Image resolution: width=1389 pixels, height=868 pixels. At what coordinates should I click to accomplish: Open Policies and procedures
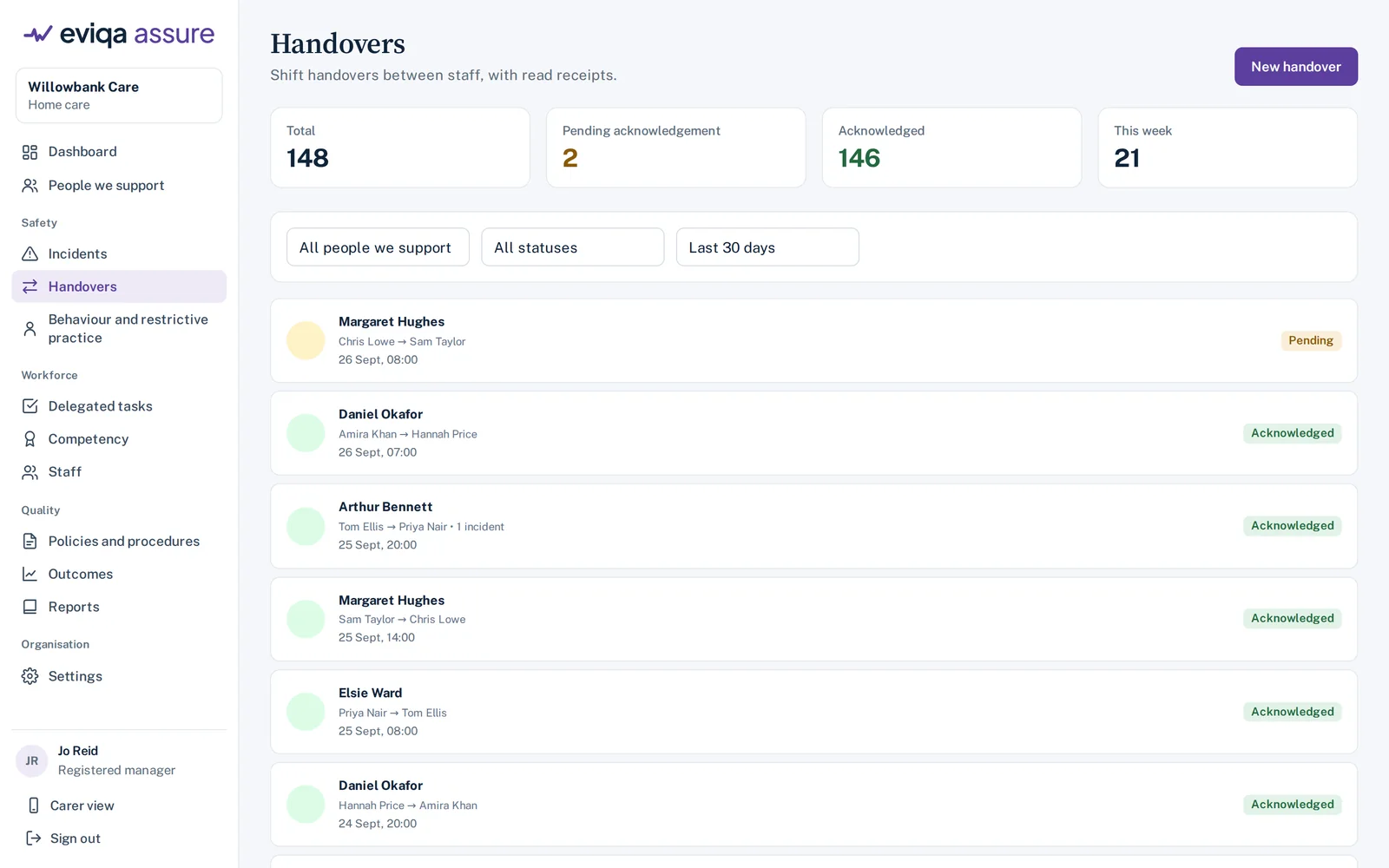(119, 542)
